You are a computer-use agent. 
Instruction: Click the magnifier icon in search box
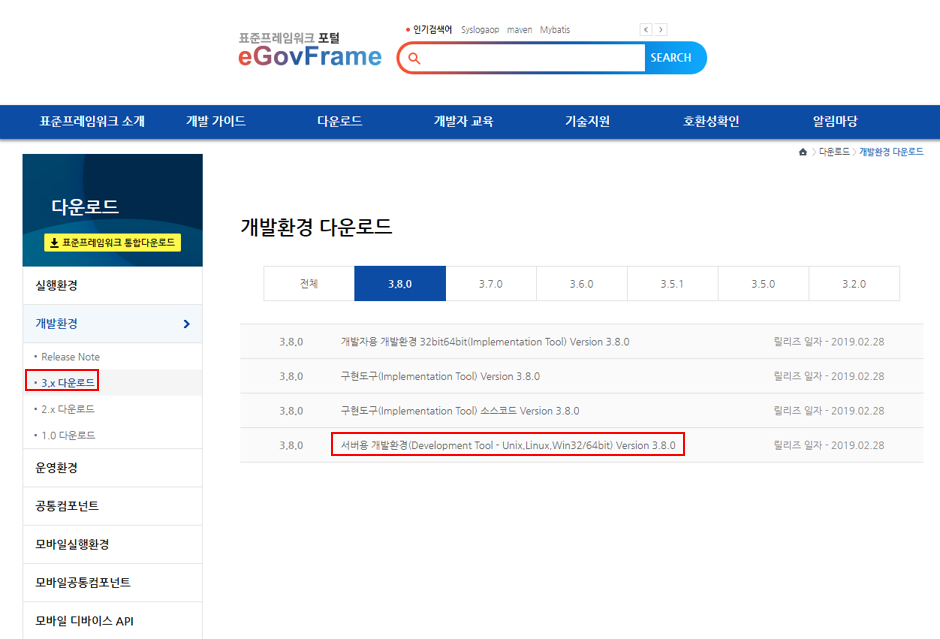click(415, 58)
